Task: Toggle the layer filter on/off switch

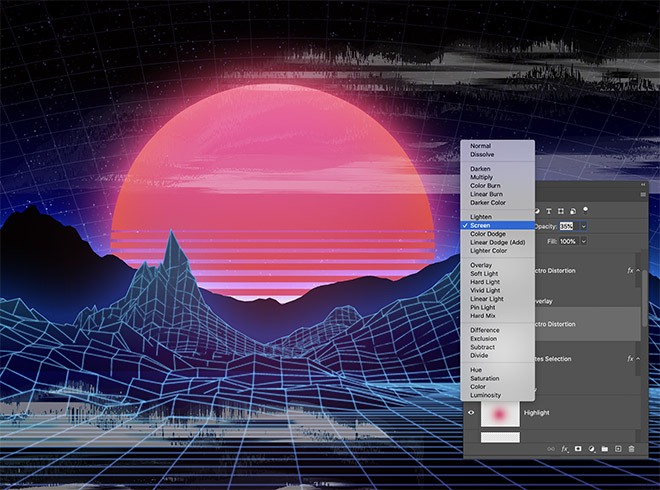Action: 586,209
